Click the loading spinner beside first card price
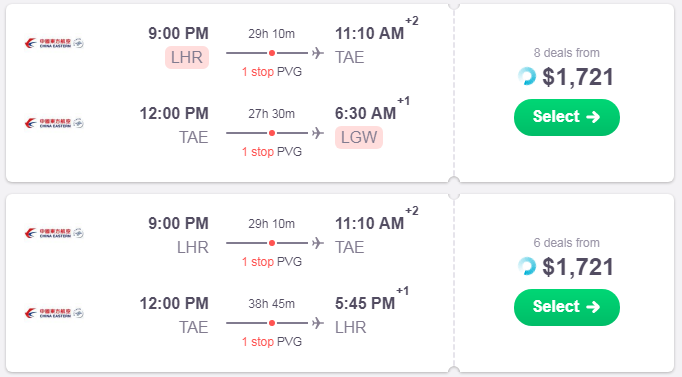The height and width of the screenshot is (377, 682). tap(527, 77)
